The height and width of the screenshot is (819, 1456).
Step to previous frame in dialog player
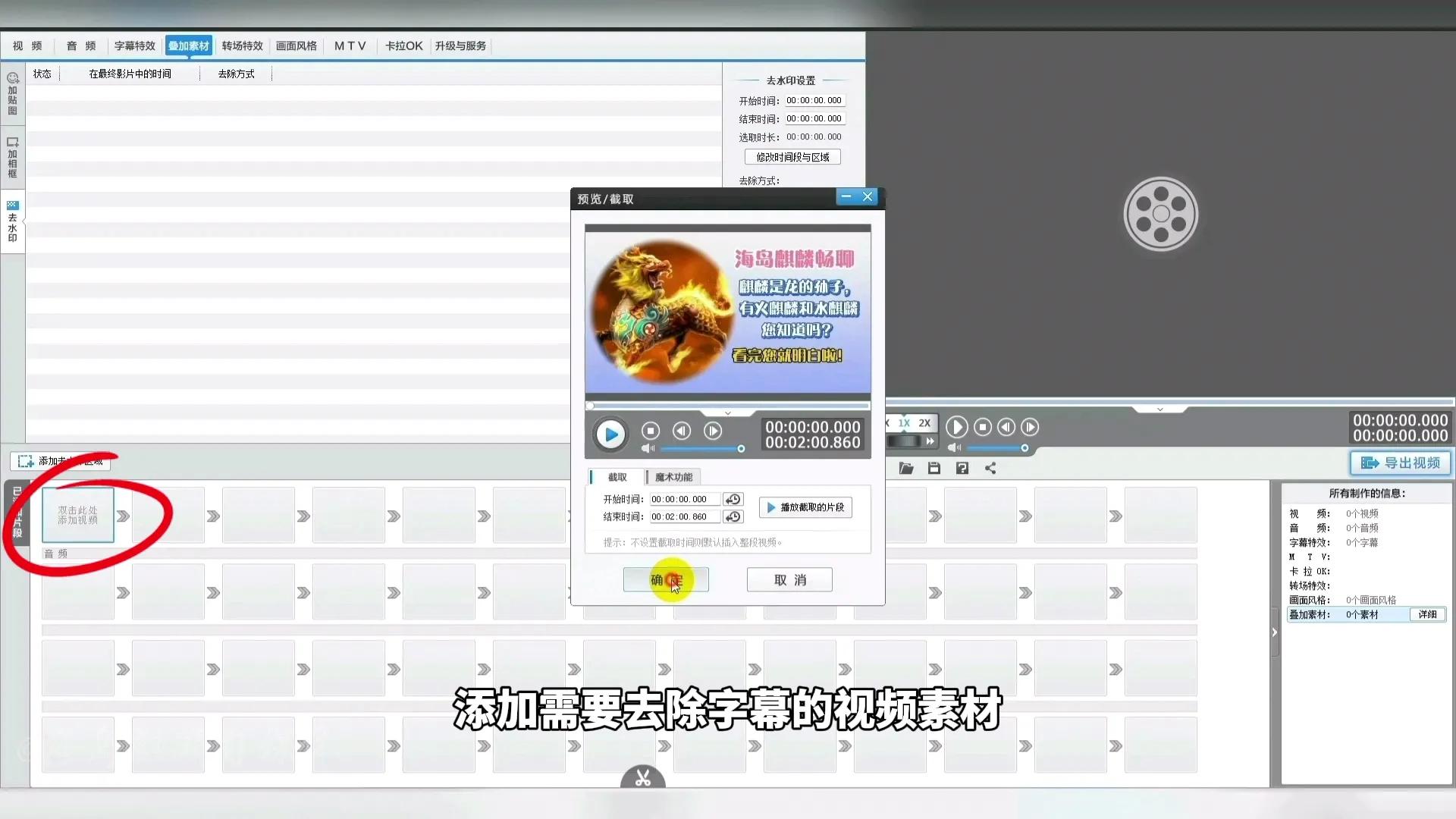[x=682, y=431]
